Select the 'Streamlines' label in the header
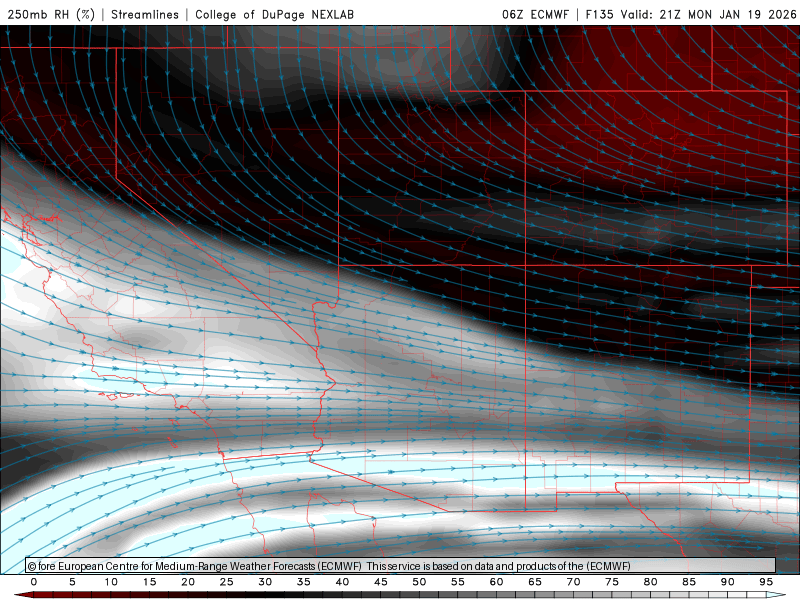This screenshot has width=800, height=600. click(x=145, y=14)
